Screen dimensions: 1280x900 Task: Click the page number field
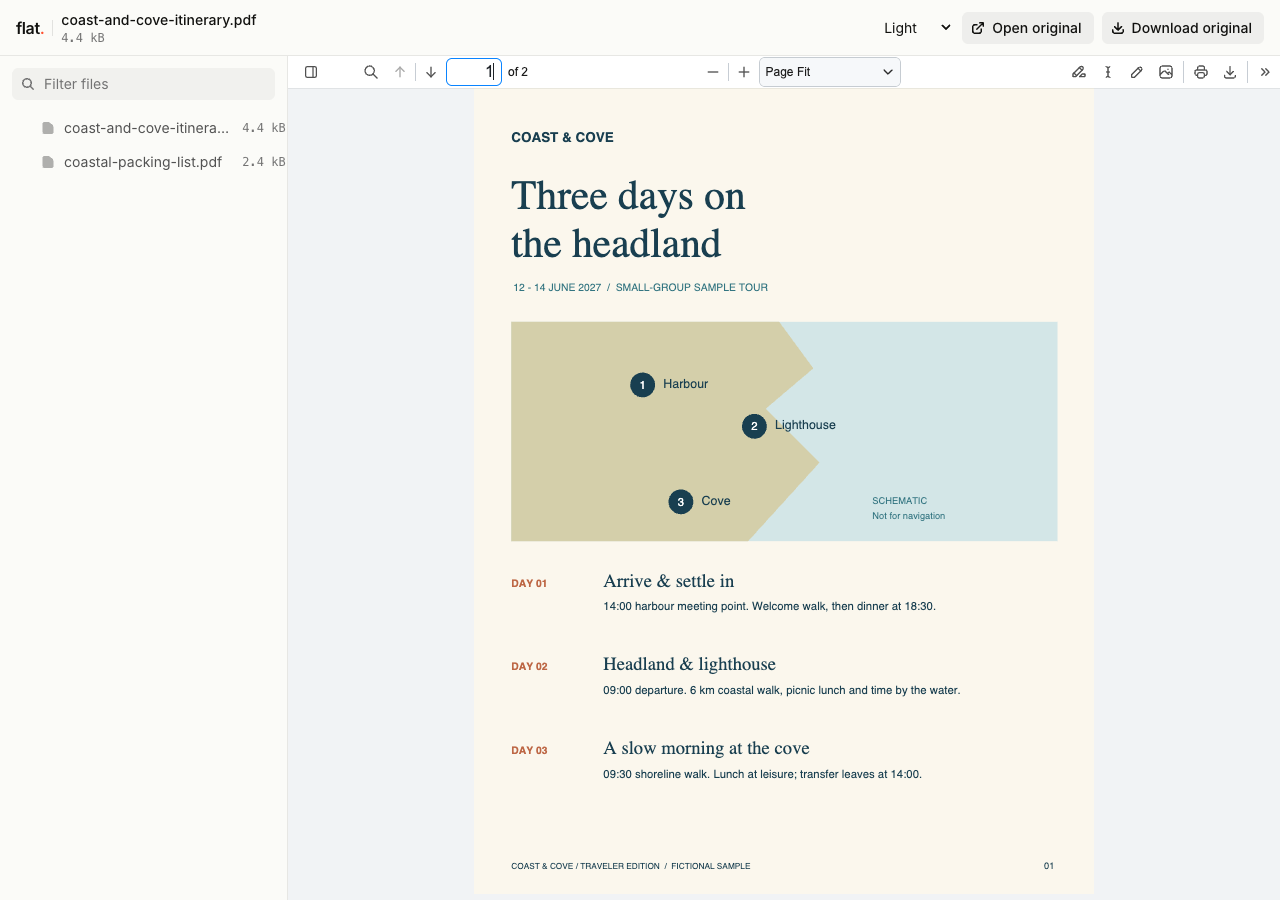pos(474,72)
